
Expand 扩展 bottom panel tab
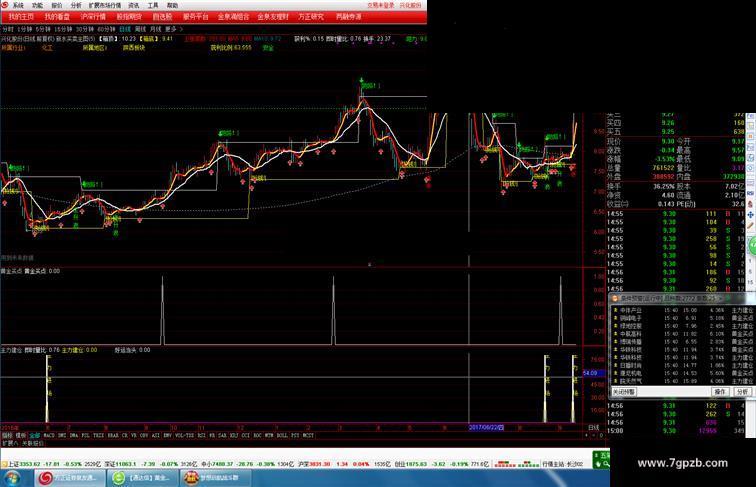click(x=9, y=443)
